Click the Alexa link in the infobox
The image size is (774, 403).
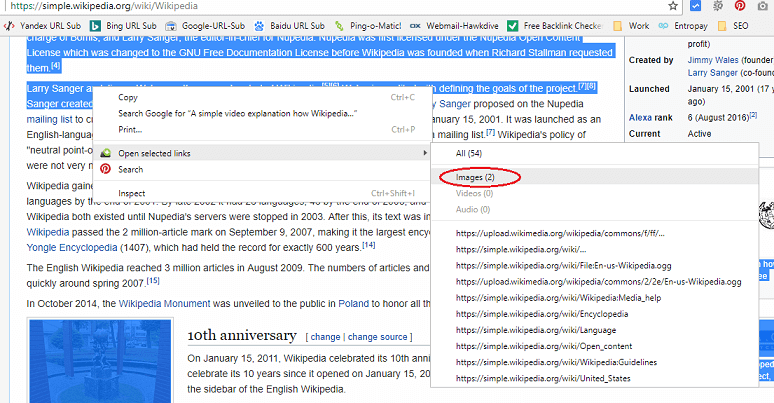pyautogui.click(x=640, y=118)
